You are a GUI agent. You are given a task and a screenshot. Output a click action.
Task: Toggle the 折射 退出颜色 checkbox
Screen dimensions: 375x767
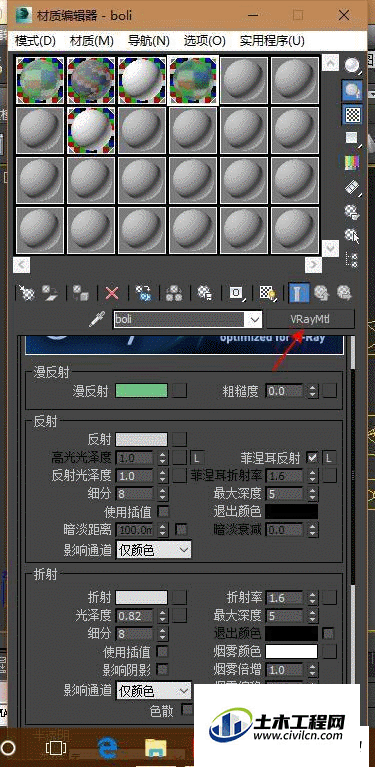329,633
